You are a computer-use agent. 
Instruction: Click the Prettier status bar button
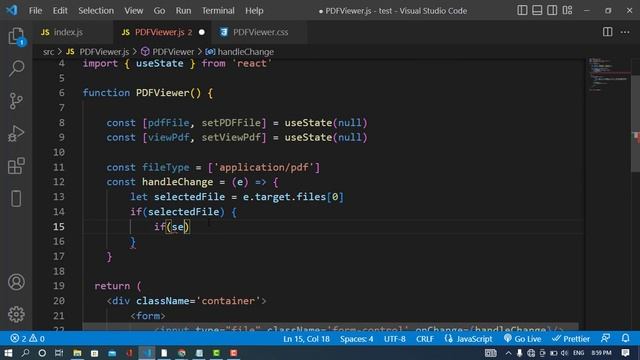click(571, 338)
